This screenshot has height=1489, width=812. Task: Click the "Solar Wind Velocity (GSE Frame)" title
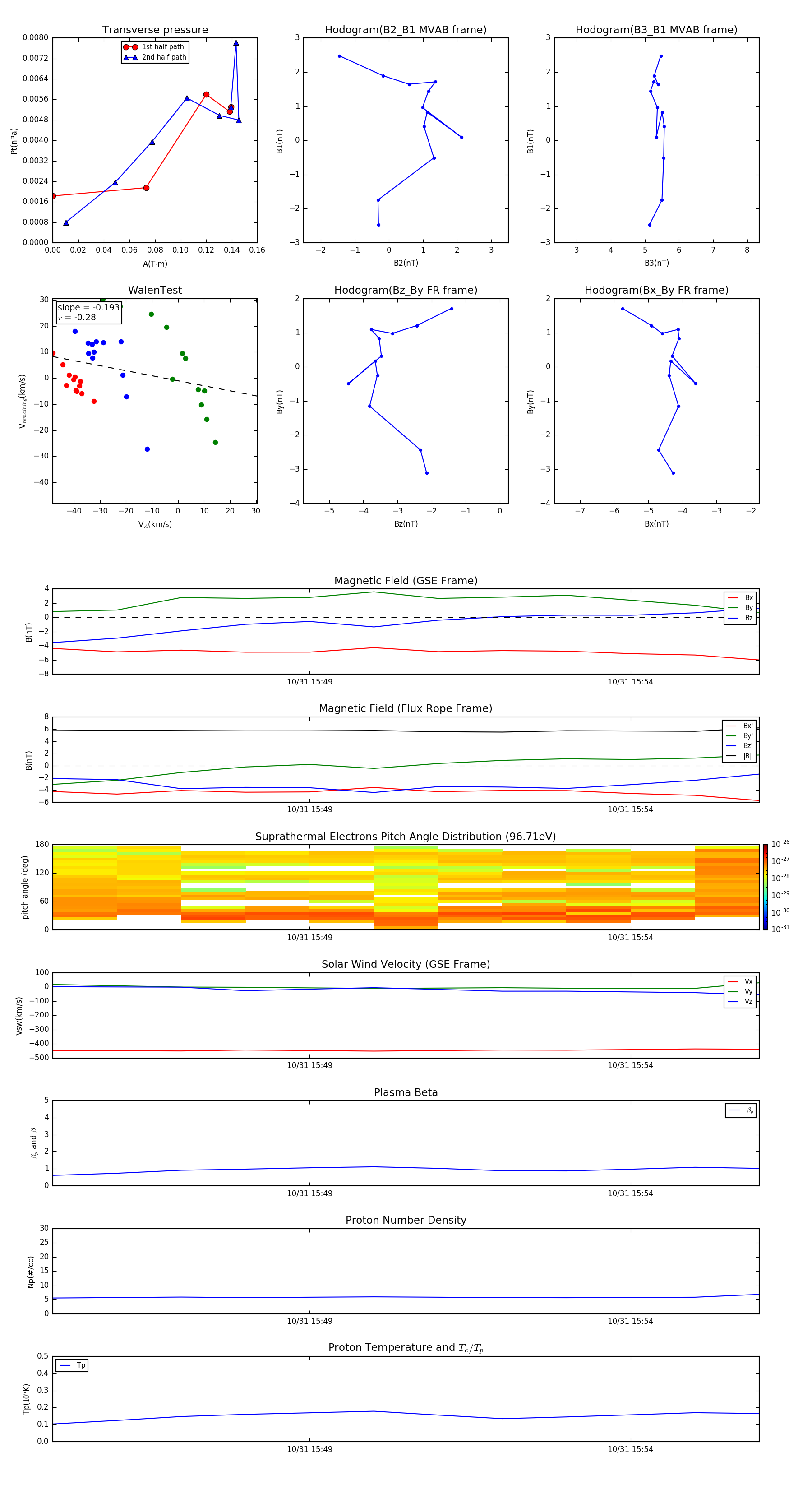pos(406,965)
